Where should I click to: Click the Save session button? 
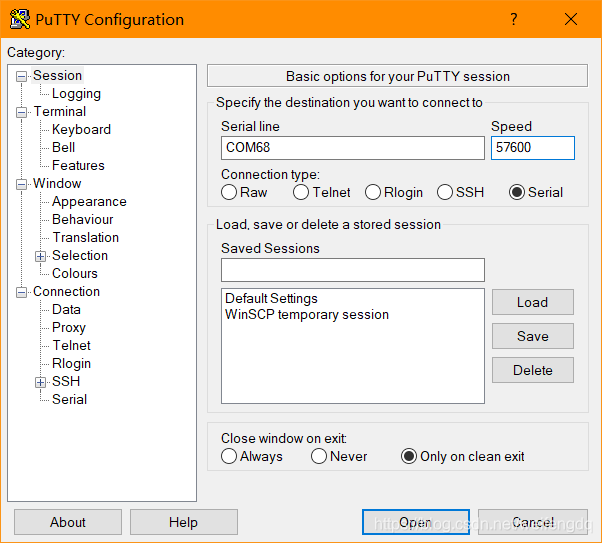pos(533,336)
